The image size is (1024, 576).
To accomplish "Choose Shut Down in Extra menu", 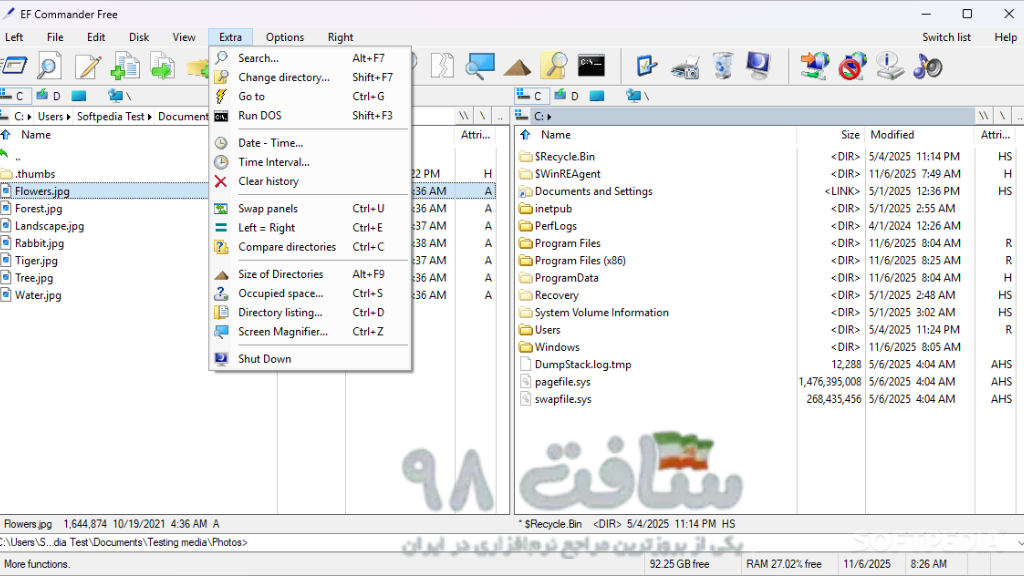I will pos(310,359).
